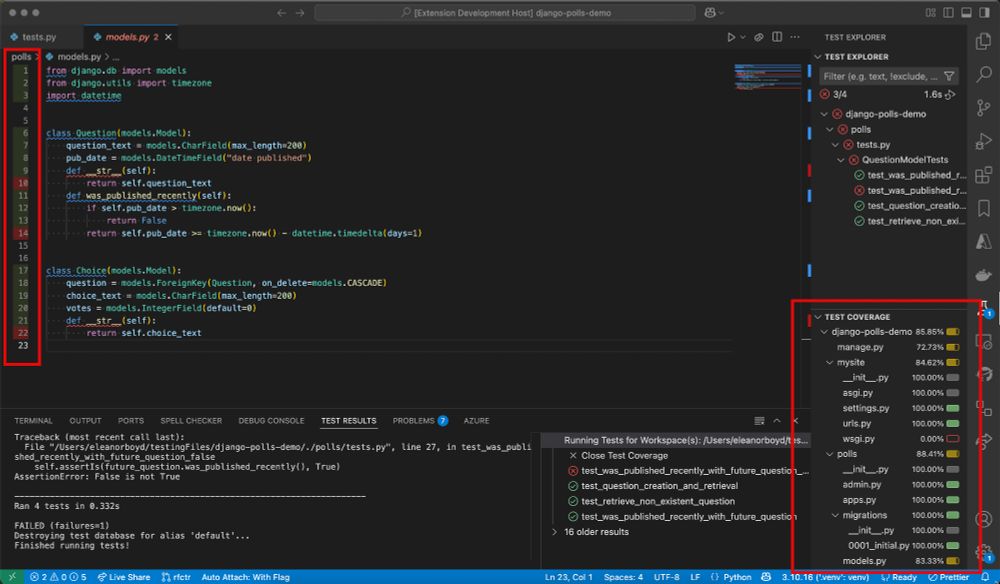Open the Accounts icon in activity bar
The height and width of the screenshot is (584, 1000).
(x=983, y=519)
